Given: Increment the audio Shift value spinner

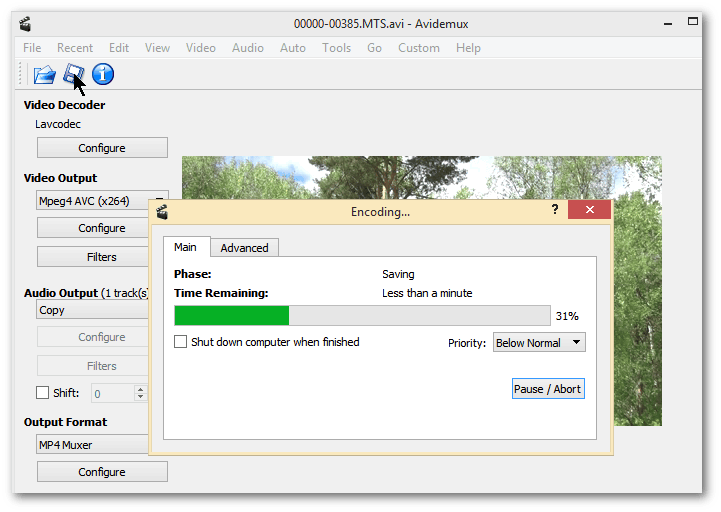Looking at the screenshot, I should click(140, 389).
